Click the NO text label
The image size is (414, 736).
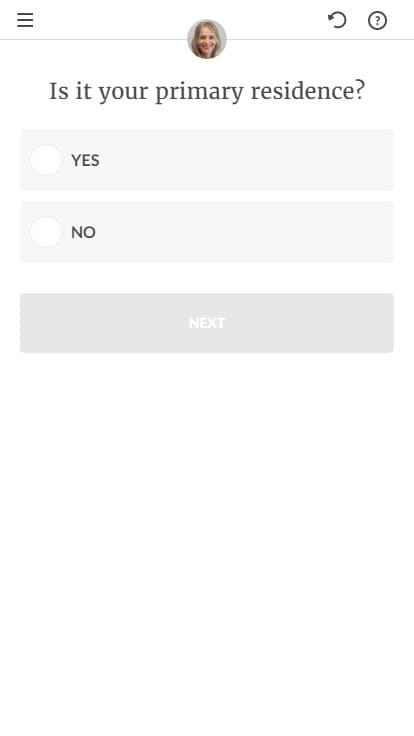(x=84, y=232)
